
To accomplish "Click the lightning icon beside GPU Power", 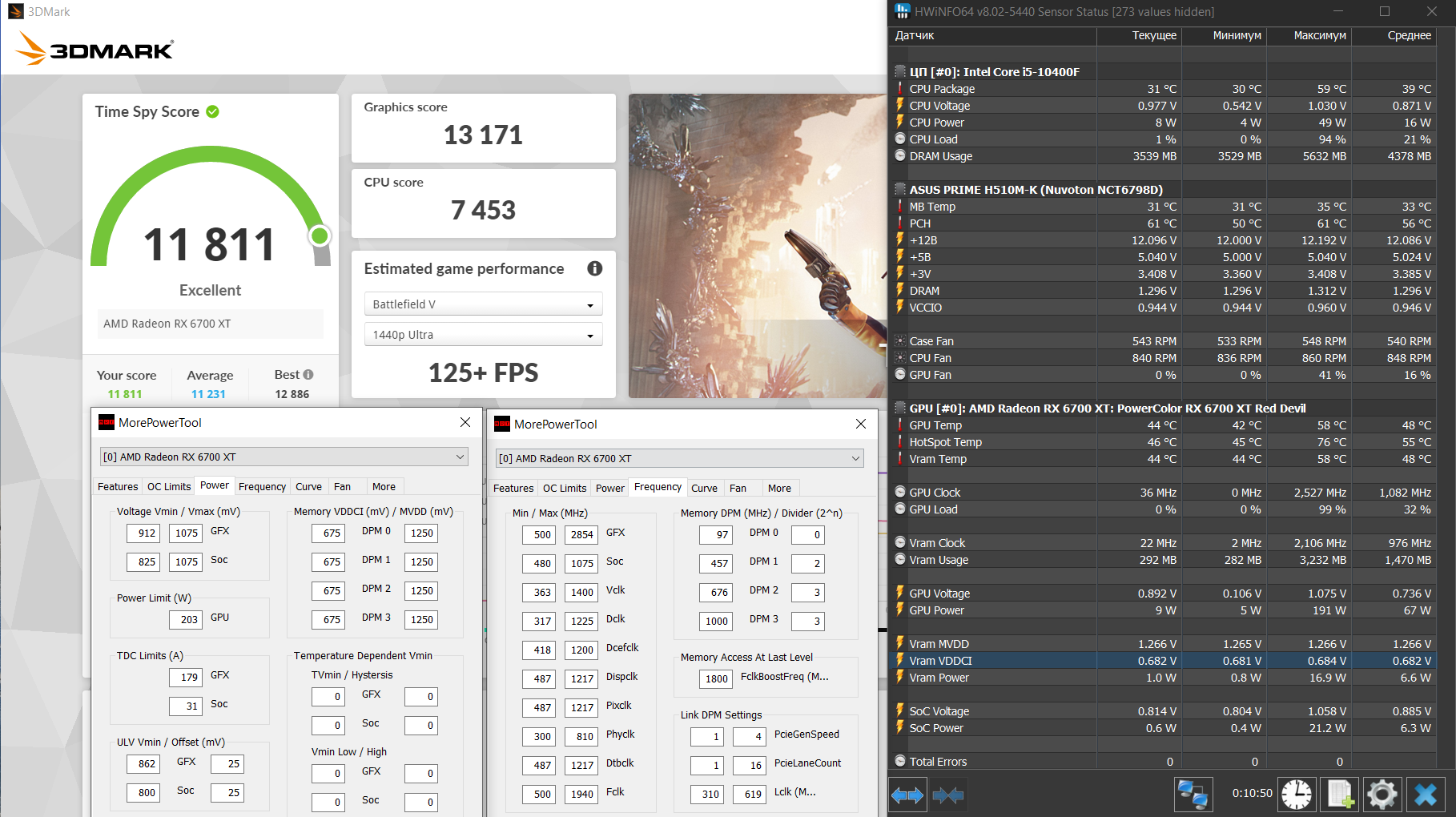I will [x=900, y=610].
